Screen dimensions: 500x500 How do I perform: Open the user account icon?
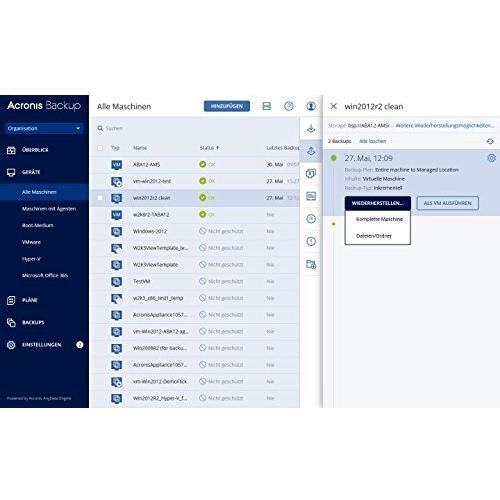tap(311, 106)
